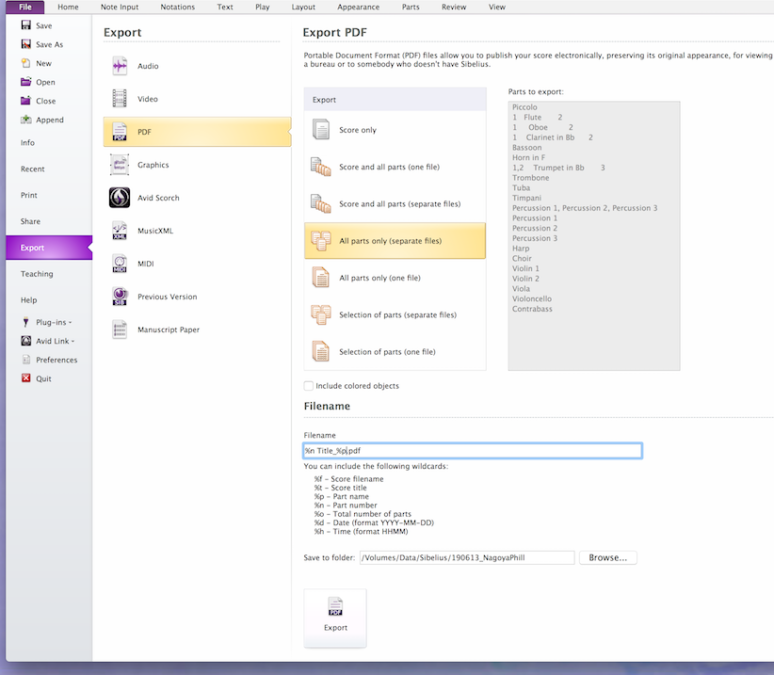Select the Export section in sidebar
Viewport: 774px width, 675px height.
(49, 247)
